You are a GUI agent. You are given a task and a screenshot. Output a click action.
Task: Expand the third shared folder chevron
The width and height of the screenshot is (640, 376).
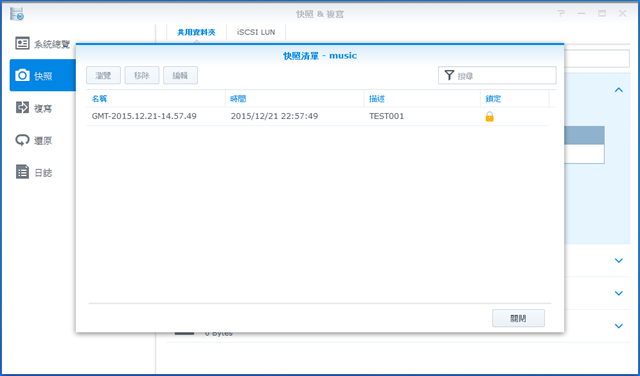[619, 293]
